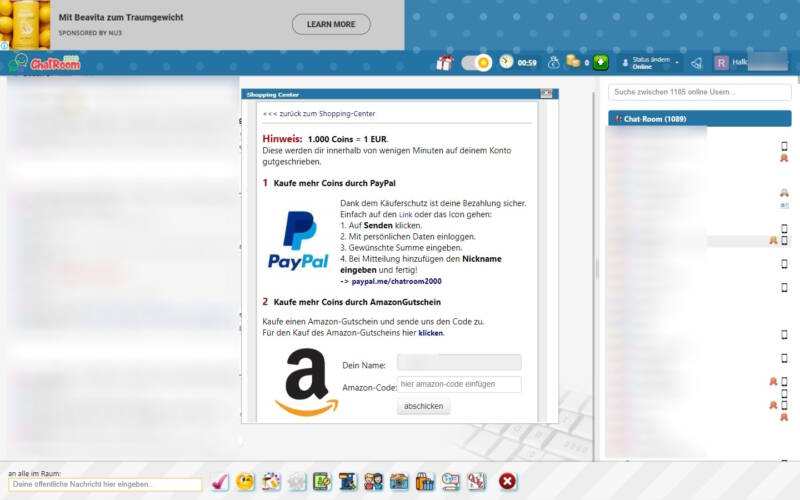Click the 'Link' word in PayPal instructions
This screenshot has width=800, height=500.
(x=405, y=215)
